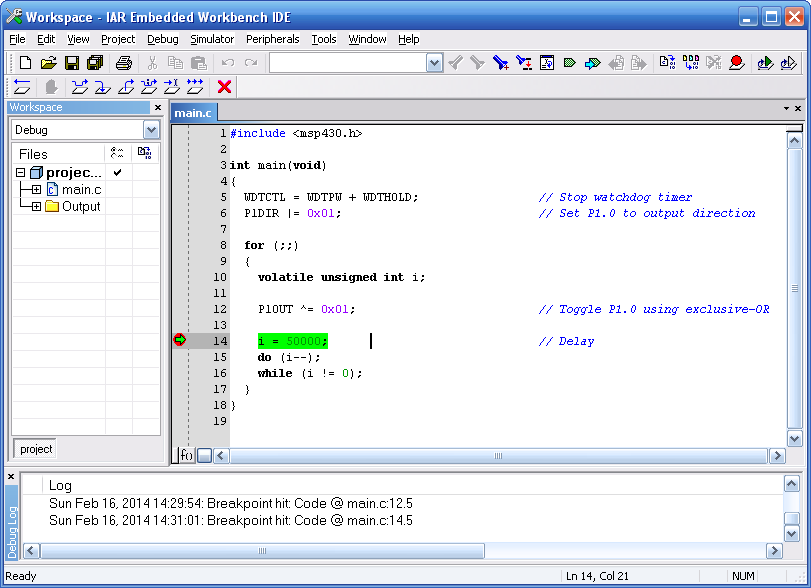Click the Paste clipboard icon
Viewport: 811px width, 588px height.
199,63
